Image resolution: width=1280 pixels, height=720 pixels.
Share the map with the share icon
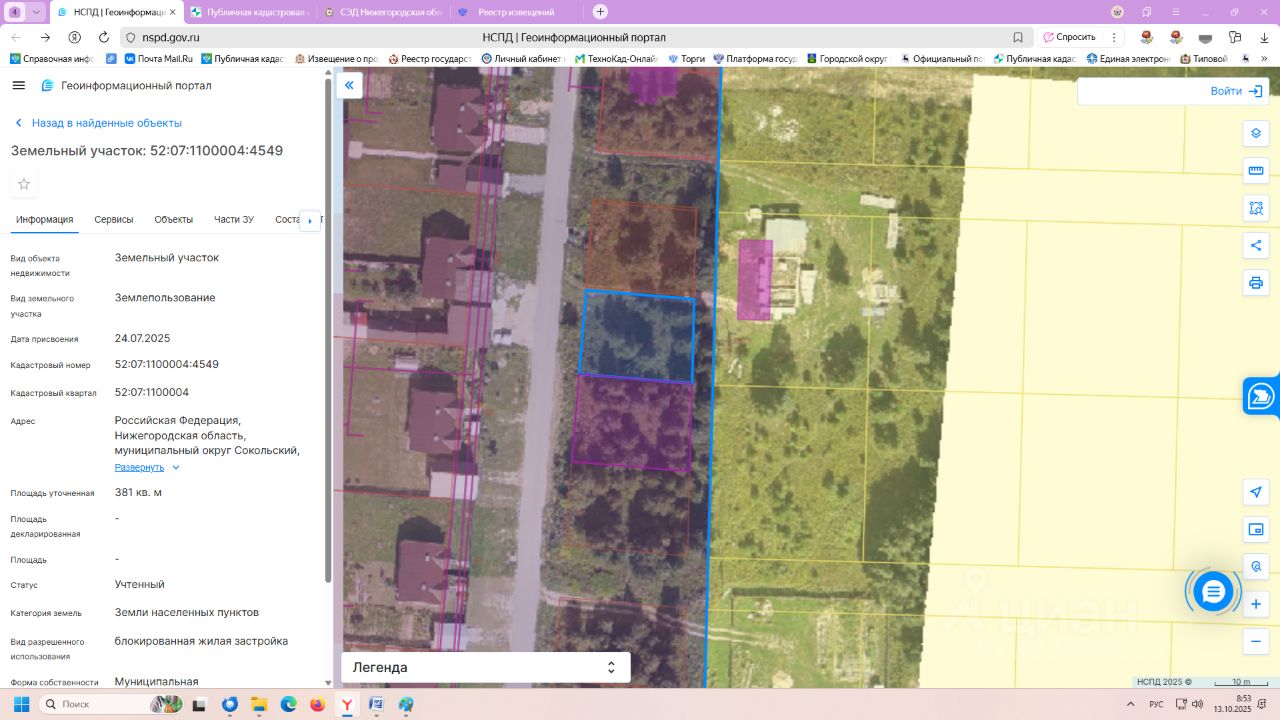[1256, 245]
